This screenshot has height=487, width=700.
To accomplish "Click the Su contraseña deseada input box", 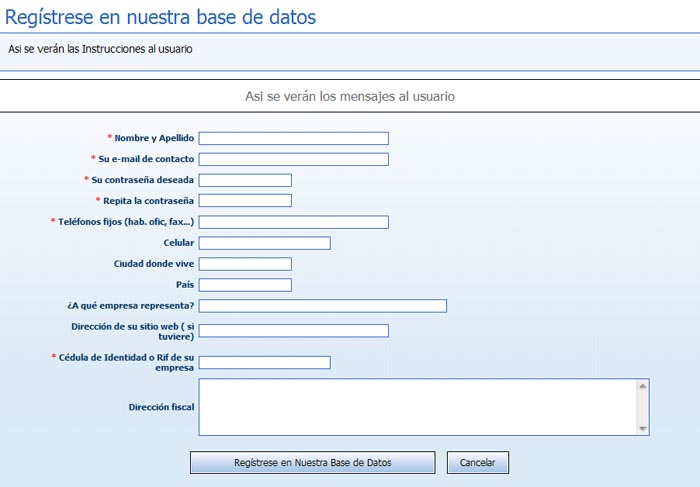I will (x=245, y=180).
